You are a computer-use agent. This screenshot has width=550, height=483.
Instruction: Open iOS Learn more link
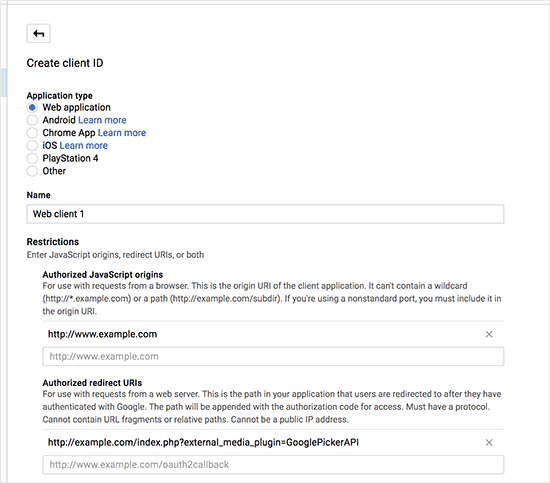(83, 146)
